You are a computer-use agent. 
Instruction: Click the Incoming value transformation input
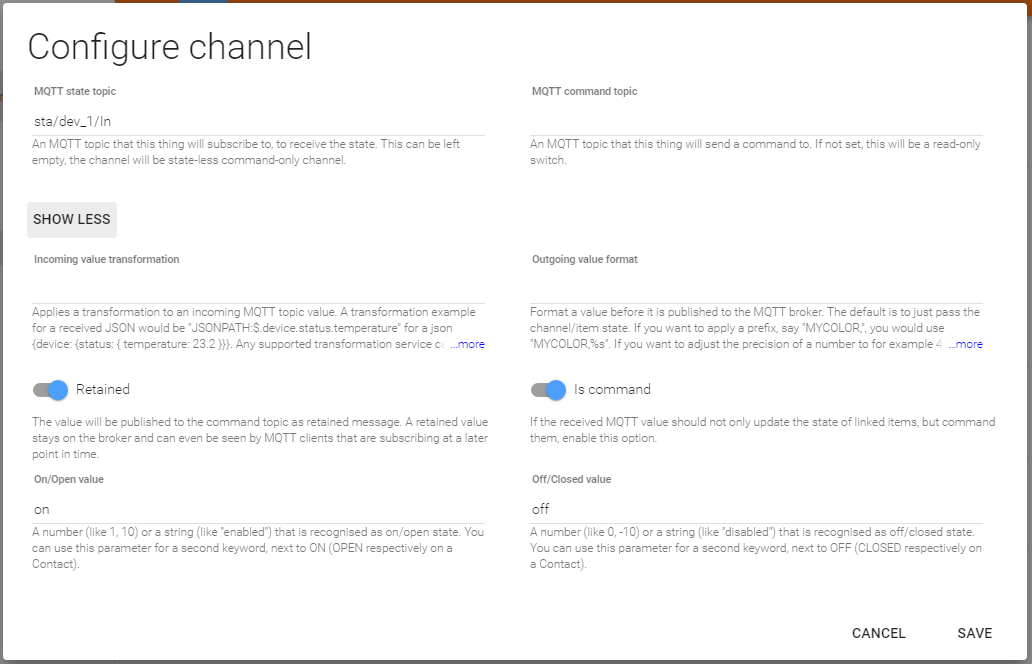pyautogui.click(x=258, y=288)
